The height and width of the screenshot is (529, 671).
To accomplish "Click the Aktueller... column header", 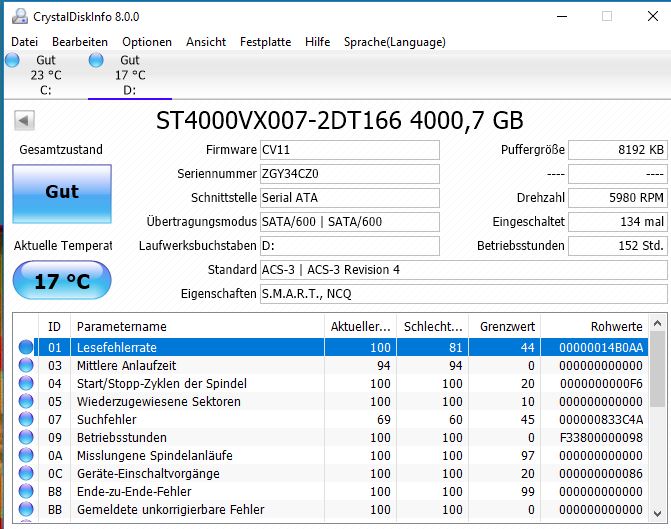I will pyautogui.click(x=360, y=327).
